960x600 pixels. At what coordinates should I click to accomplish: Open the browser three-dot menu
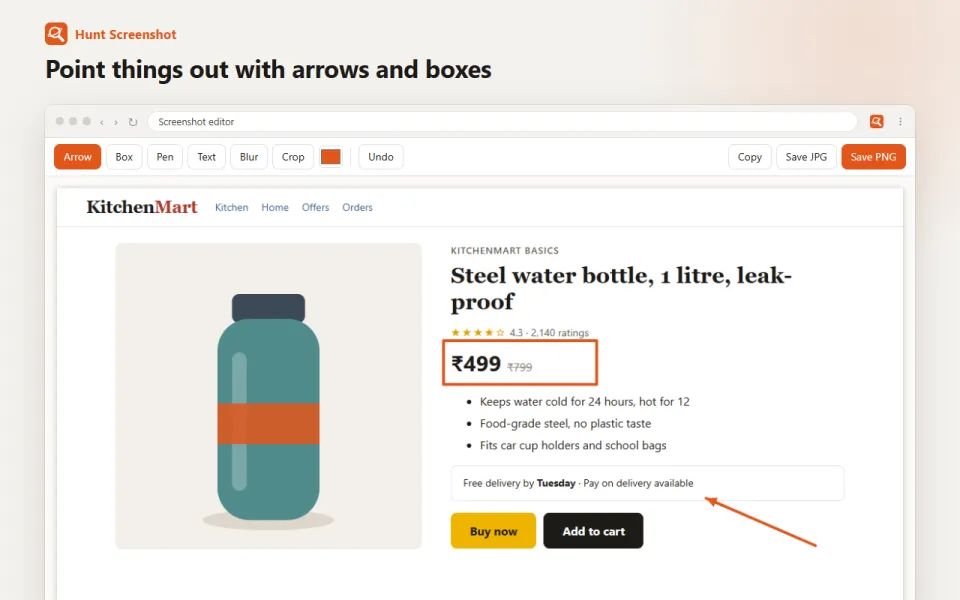coord(900,122)
